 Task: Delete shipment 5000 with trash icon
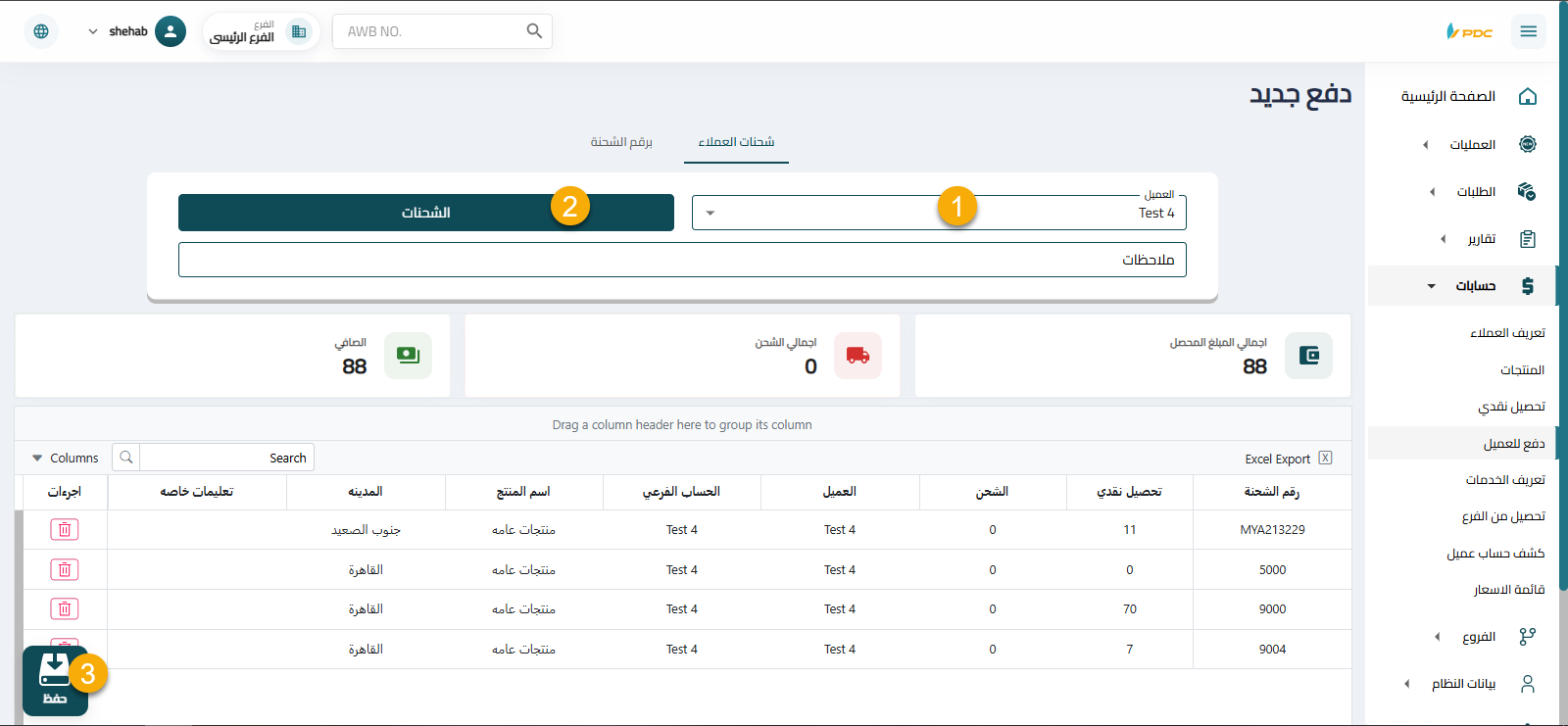65,569
